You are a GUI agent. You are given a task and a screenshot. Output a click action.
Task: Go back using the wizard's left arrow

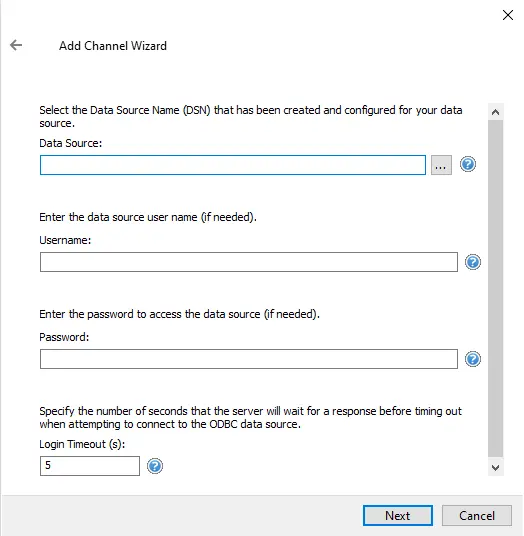pyautogui.click(x=16, y=45)
